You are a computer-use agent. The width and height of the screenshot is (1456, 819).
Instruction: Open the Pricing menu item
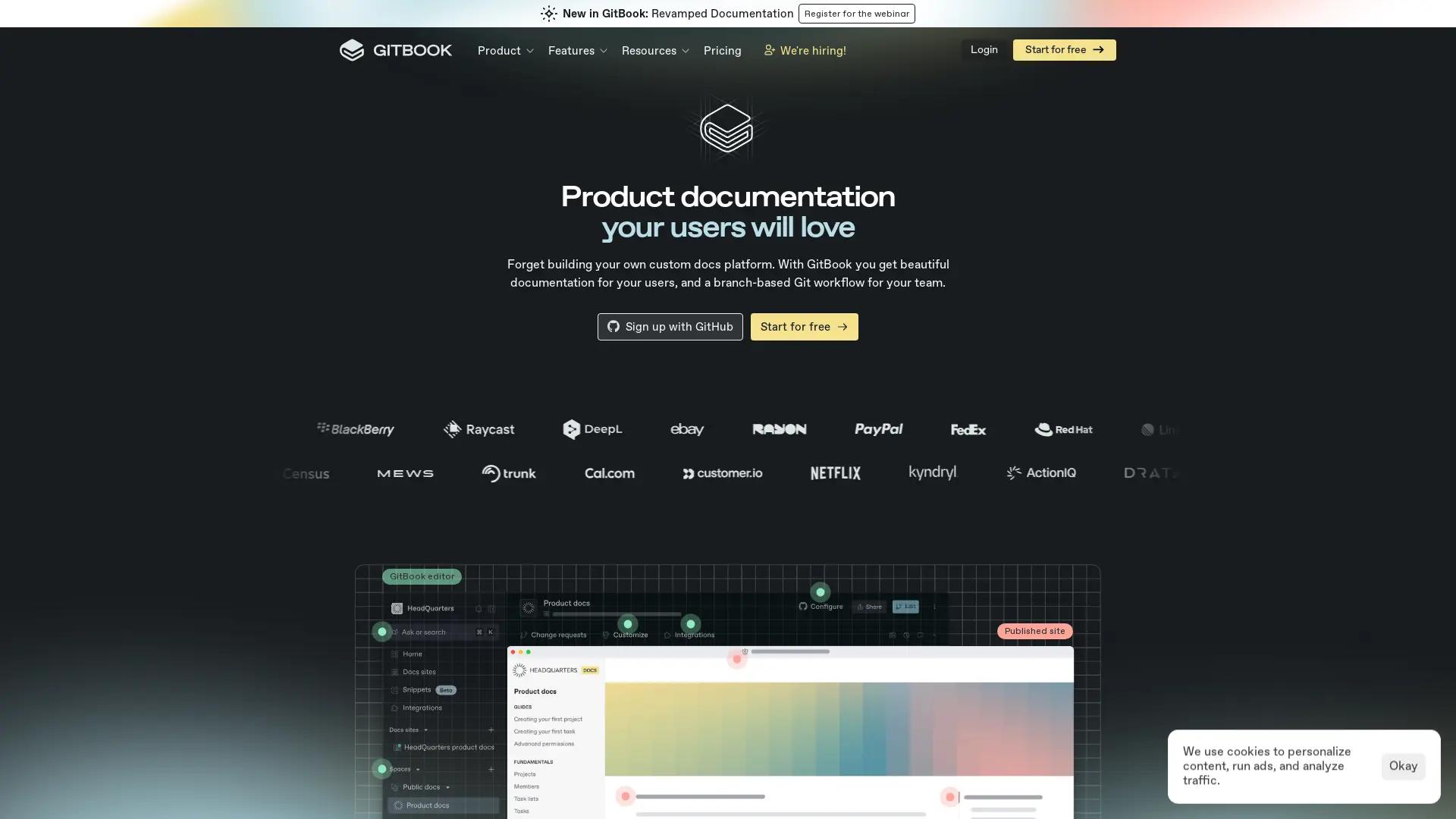click(722, 50)
